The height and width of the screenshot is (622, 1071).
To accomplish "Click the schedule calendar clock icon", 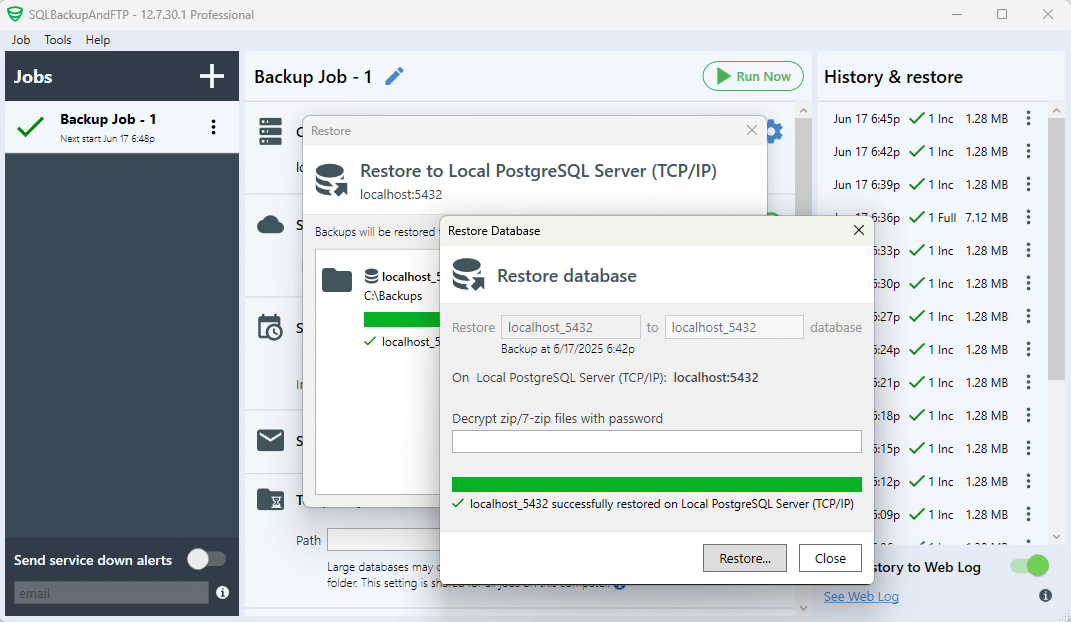I will click(x=270, y=327).
